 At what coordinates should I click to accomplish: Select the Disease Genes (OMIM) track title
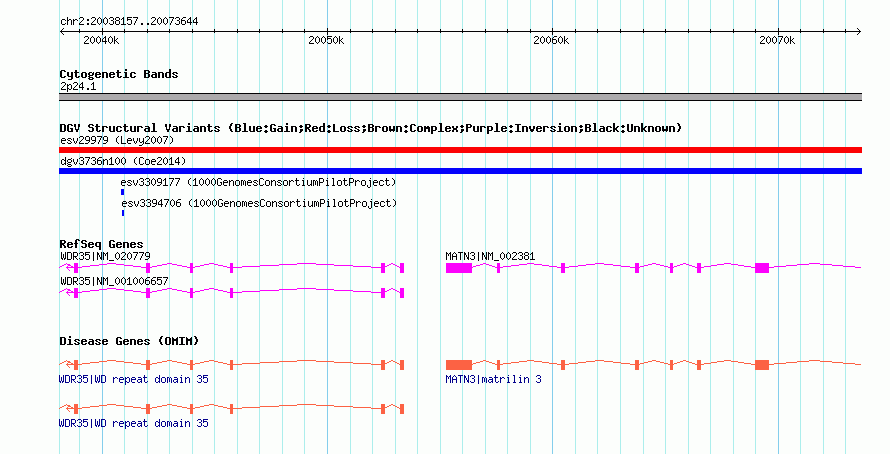(129, 342)
